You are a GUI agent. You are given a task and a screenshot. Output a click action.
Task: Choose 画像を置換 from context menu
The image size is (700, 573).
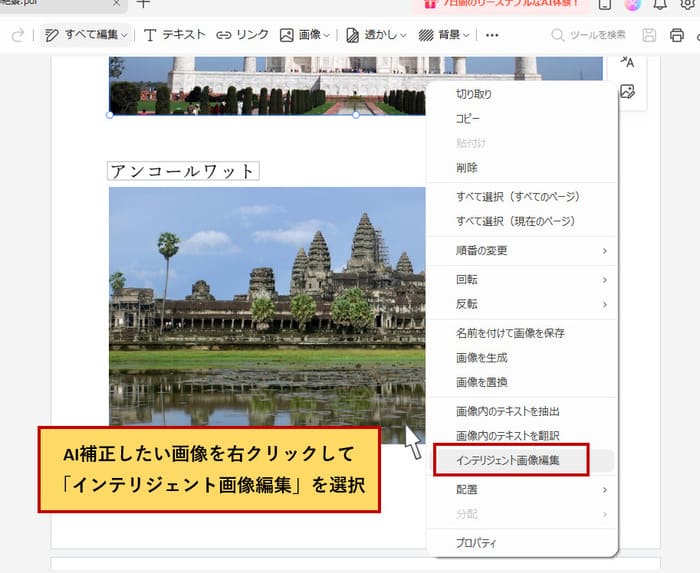coord(522,382)
